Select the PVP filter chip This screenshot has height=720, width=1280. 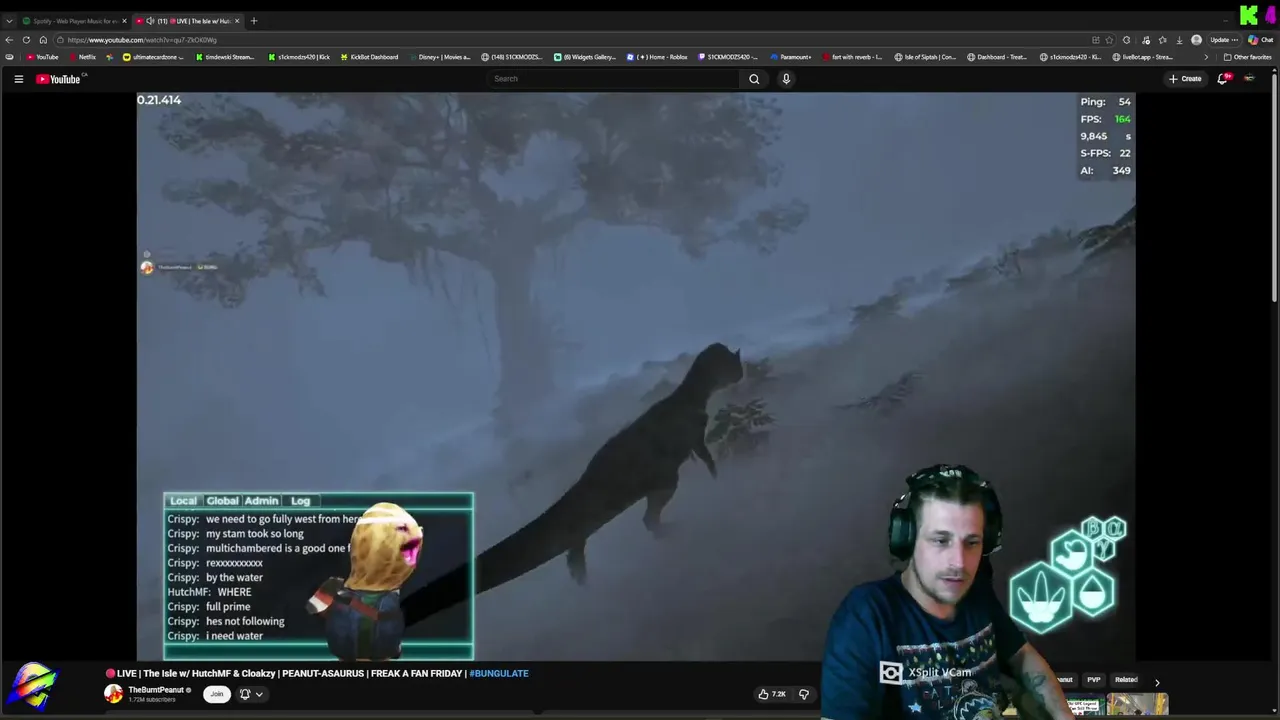1094,680
